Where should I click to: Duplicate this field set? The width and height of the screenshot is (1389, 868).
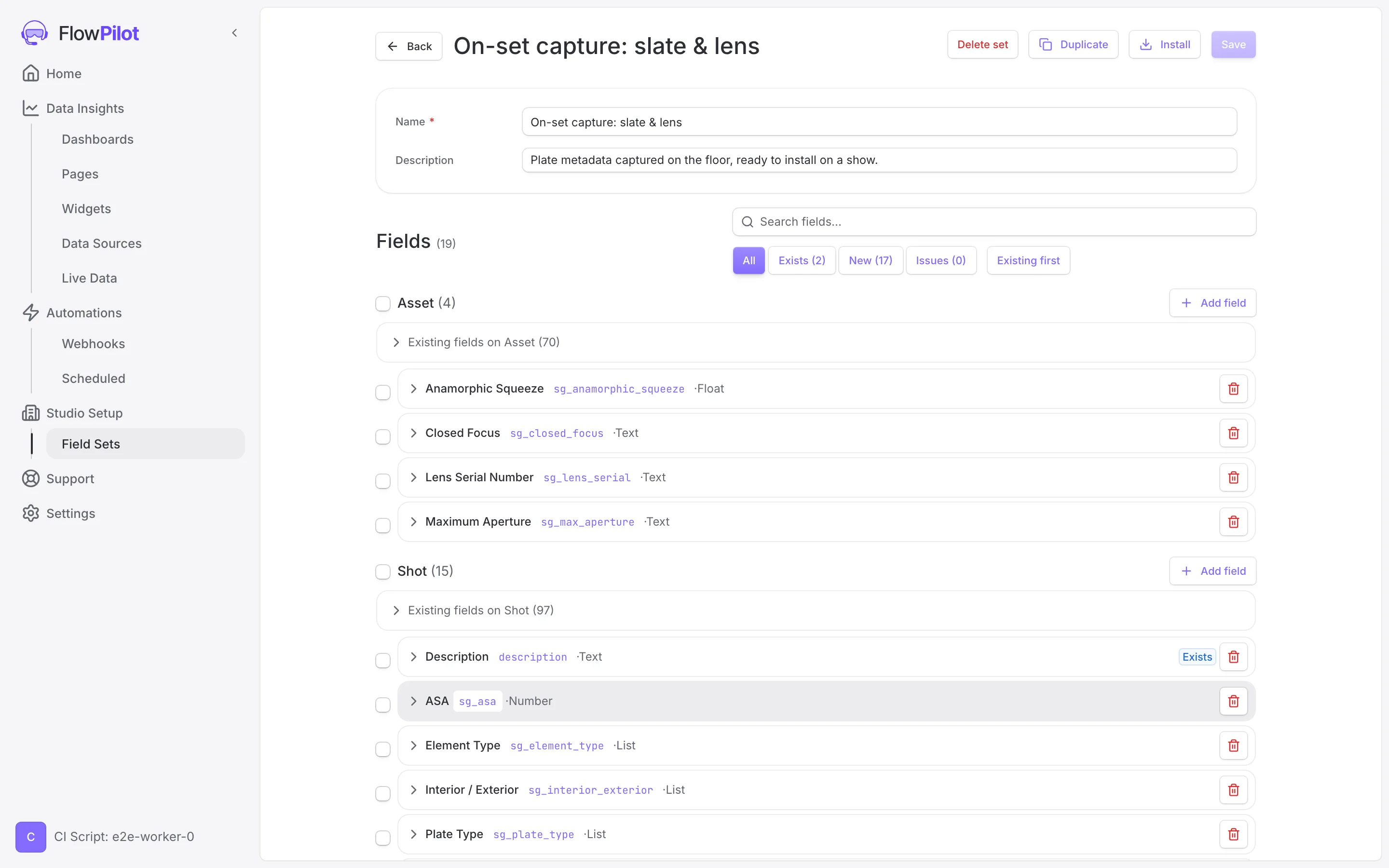[x=1073, y=44]
